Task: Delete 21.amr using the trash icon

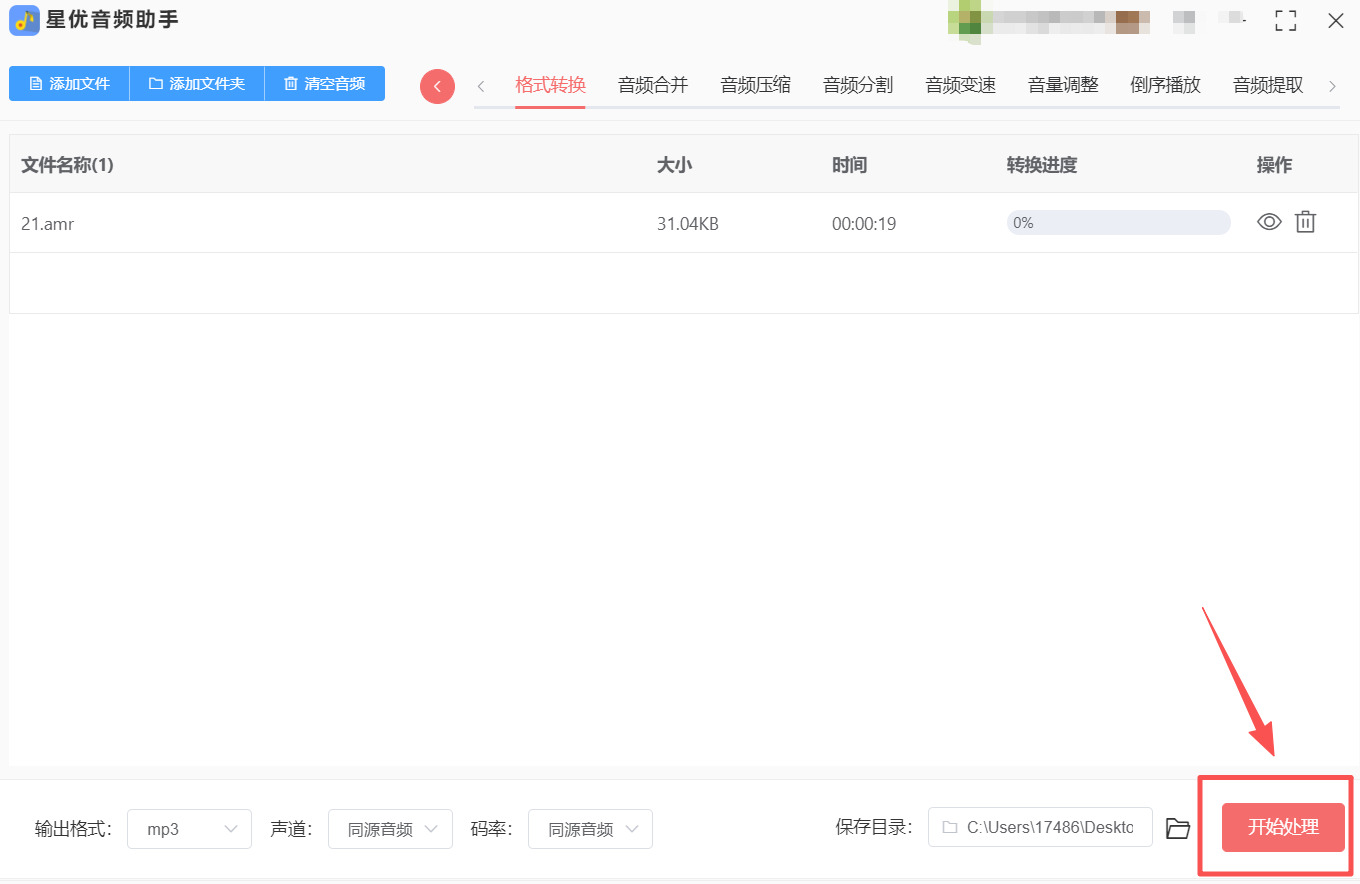Action: coord(1305,223)
